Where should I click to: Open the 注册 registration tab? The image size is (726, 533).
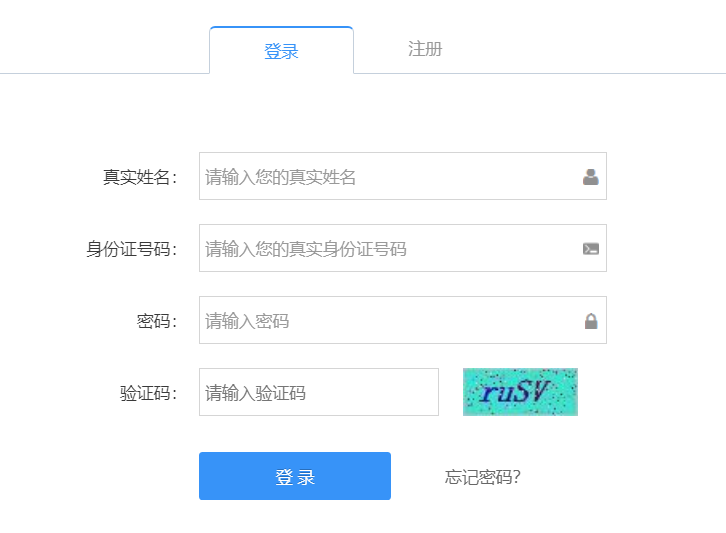pos(425,49)
